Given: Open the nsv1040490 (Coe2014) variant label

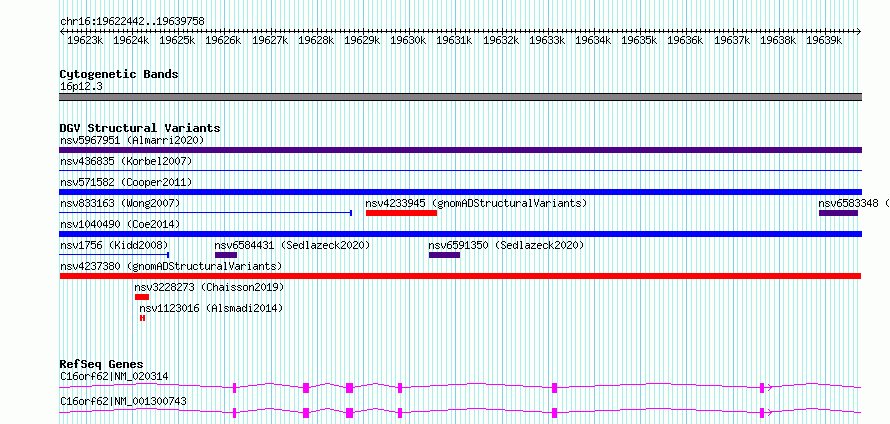Looking at the screenshot, I should [120, 225].
